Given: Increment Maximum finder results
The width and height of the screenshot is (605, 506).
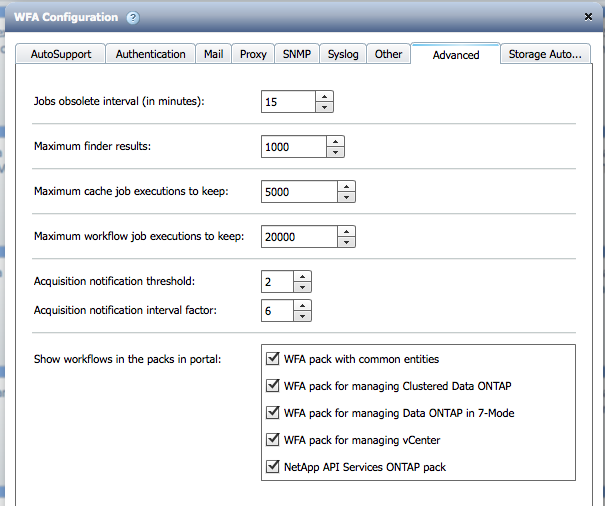Looking at the screenshot, I should click(x=335, y=141).
